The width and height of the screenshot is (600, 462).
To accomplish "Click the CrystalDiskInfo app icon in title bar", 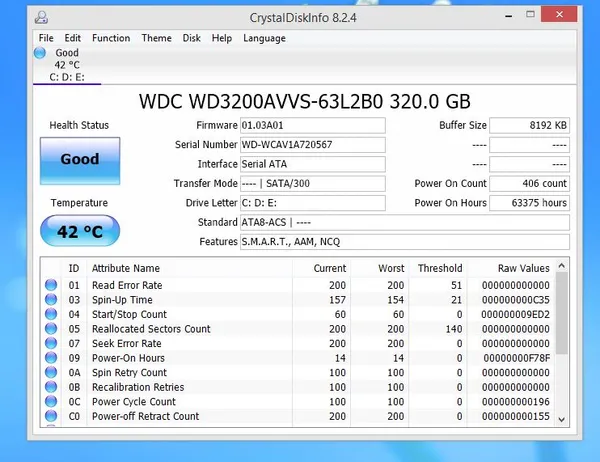I will [x=41, y=17].
